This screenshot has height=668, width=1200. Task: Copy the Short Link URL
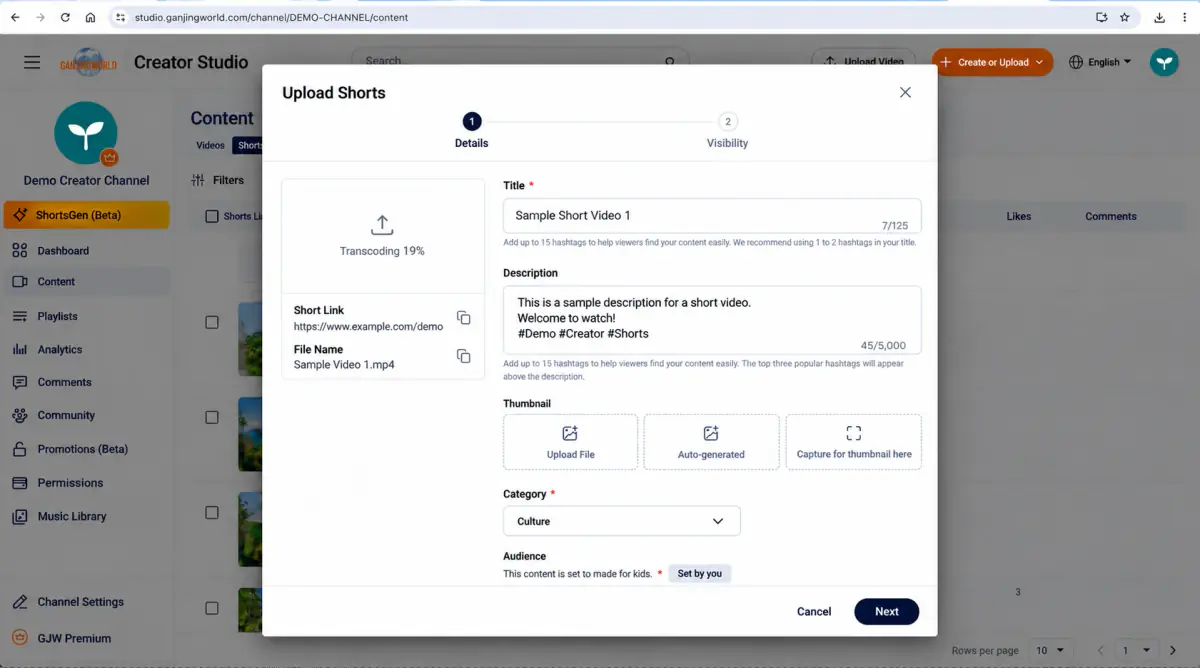[x=464, y=318]
